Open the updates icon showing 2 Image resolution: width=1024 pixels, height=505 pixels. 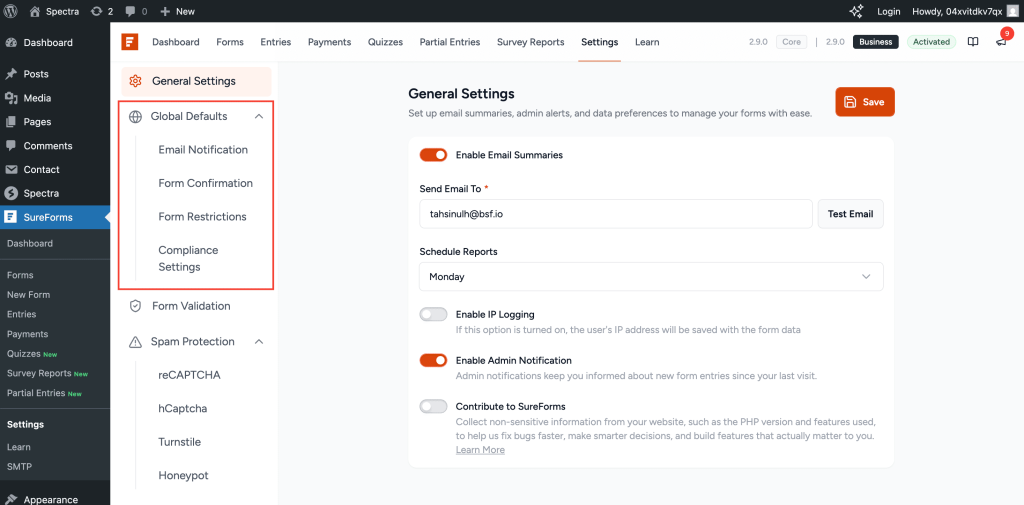click(x=96, y=11)
